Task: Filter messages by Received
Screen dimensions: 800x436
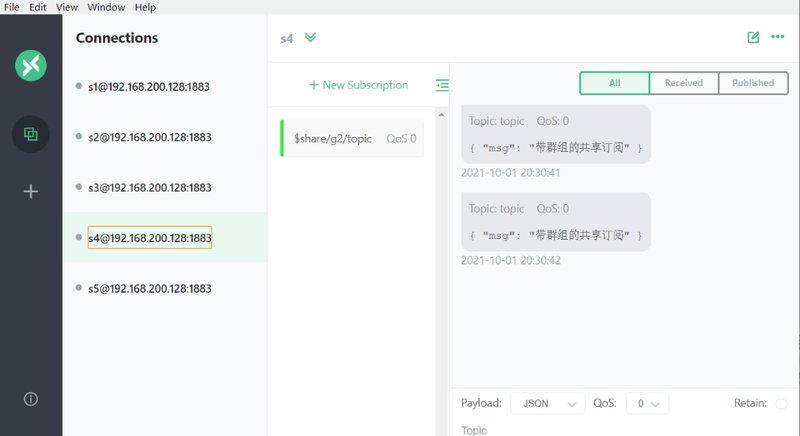Action: pos(684,83)
